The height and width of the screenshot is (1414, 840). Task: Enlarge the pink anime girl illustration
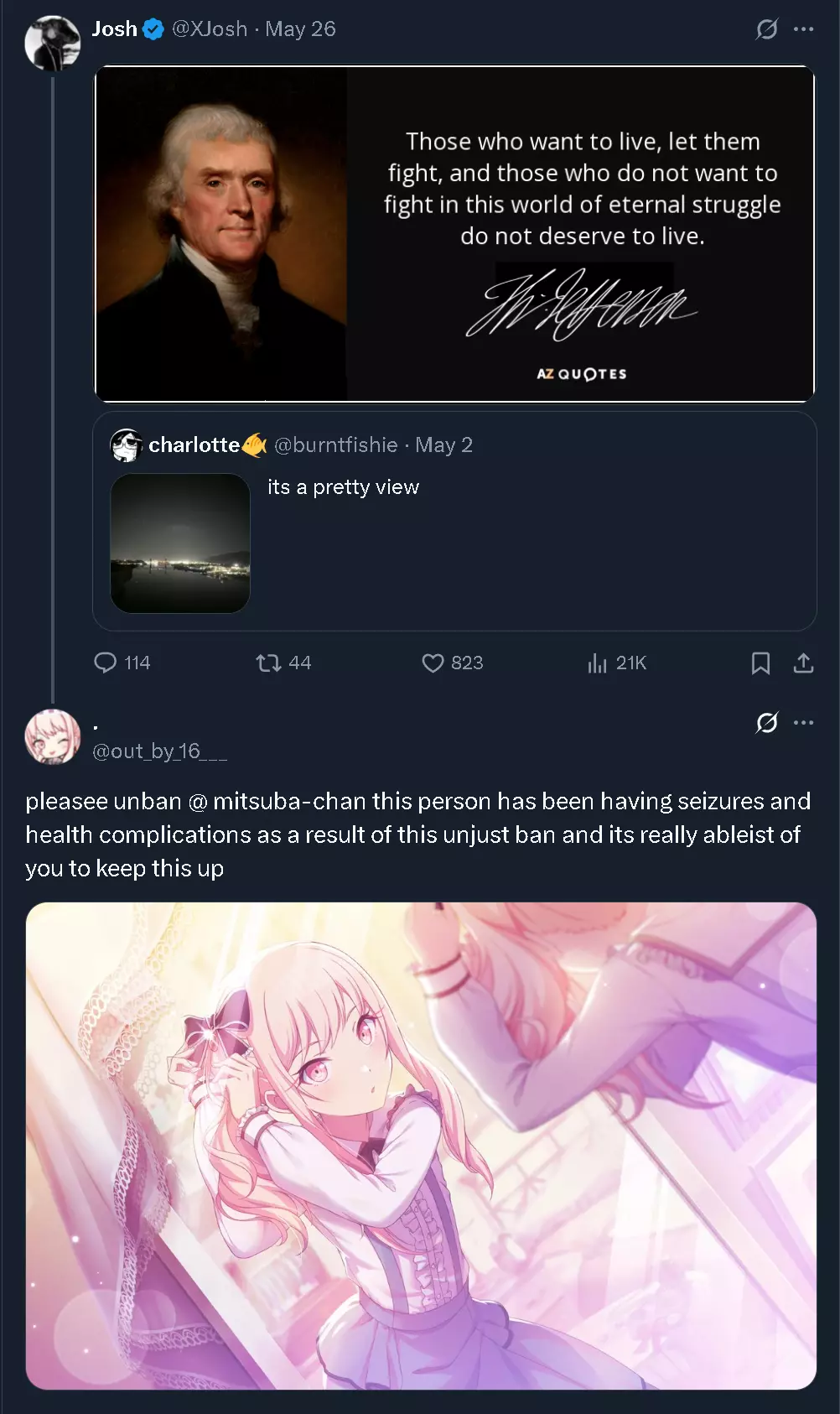pyautogui.click(x=421, y=1146)
